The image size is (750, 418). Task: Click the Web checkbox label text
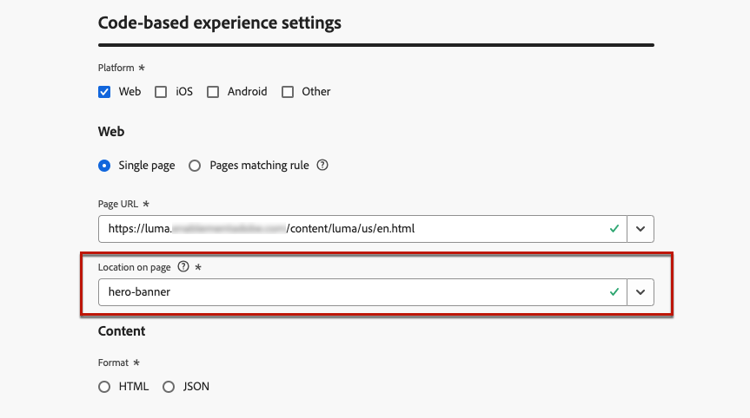(129, 92)
